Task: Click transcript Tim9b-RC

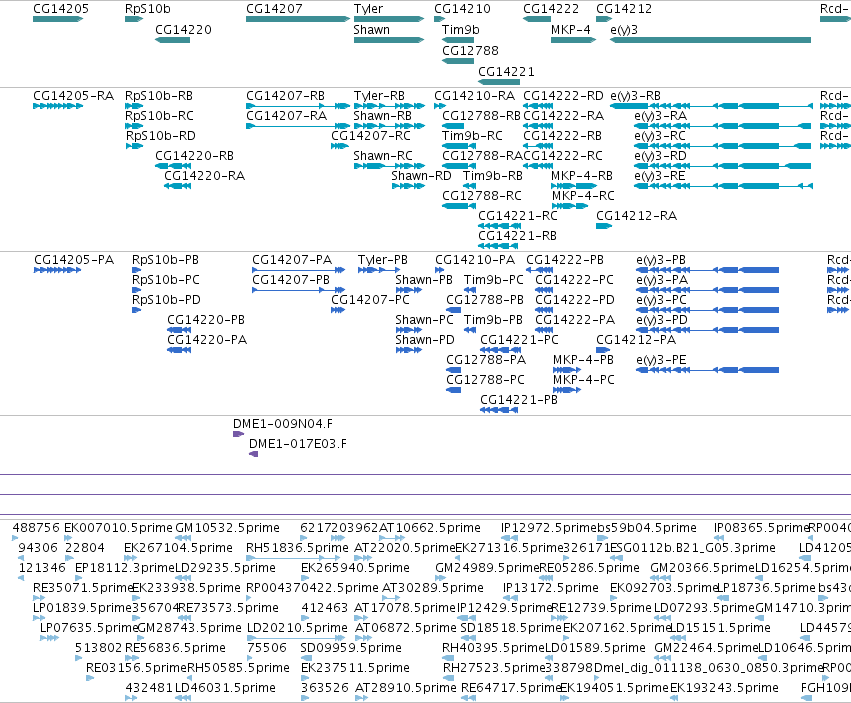Action: point(472,136)
